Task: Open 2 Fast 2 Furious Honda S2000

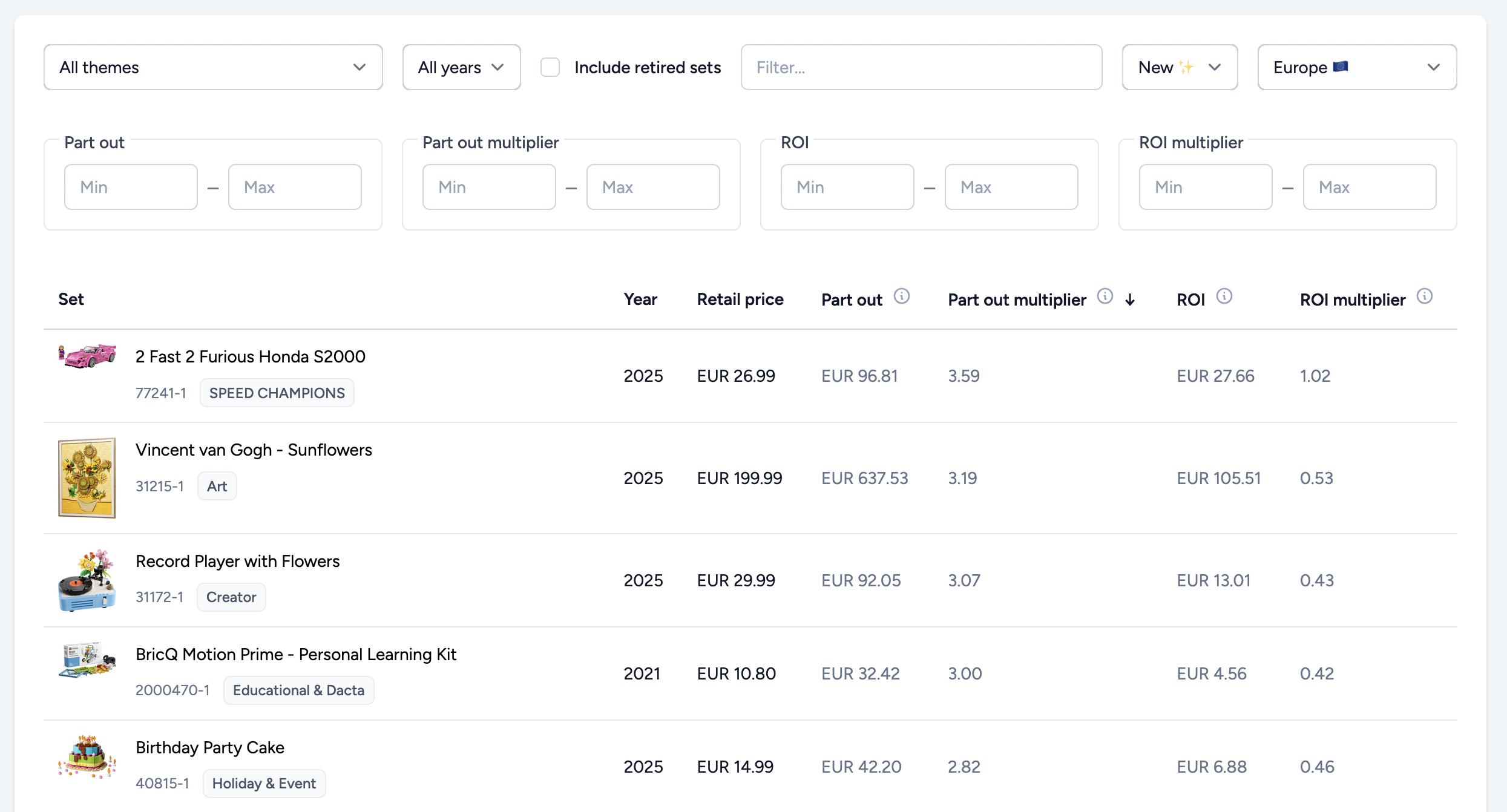Action: 251,356
